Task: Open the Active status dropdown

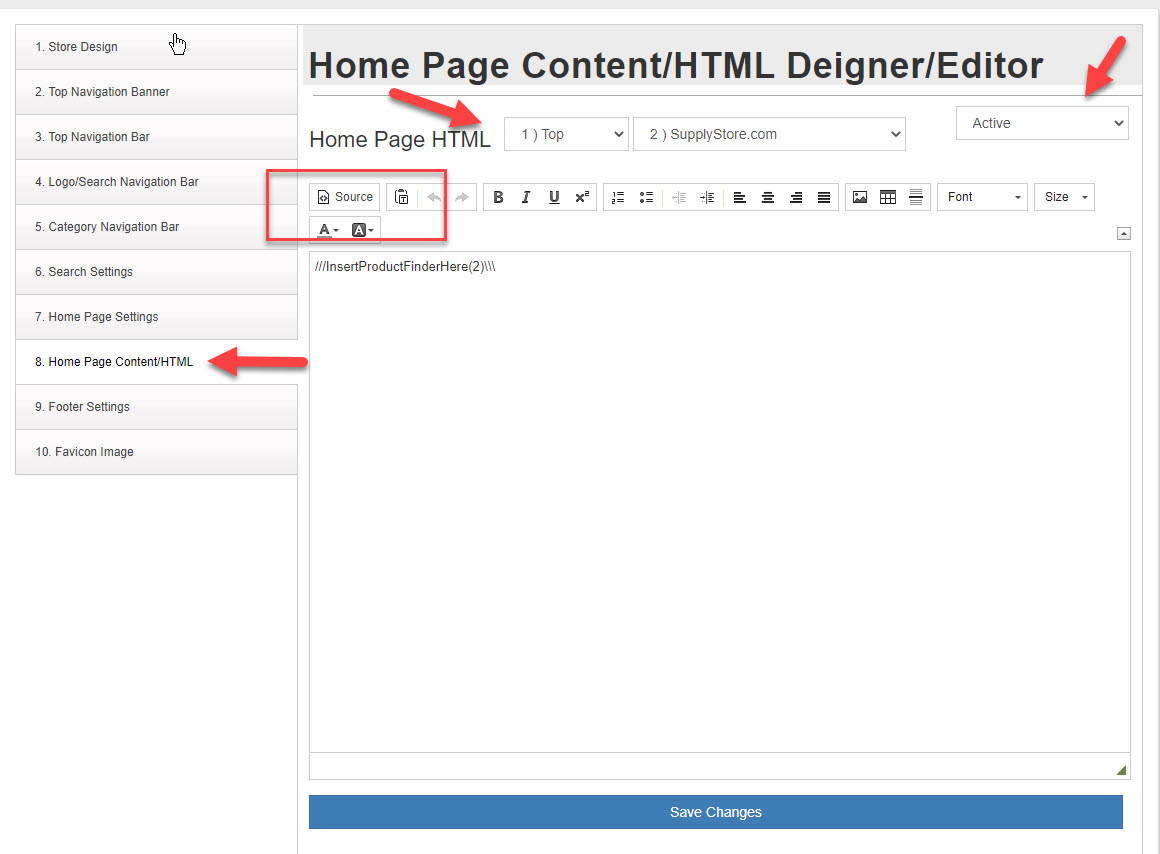Action: [1042, 123]
